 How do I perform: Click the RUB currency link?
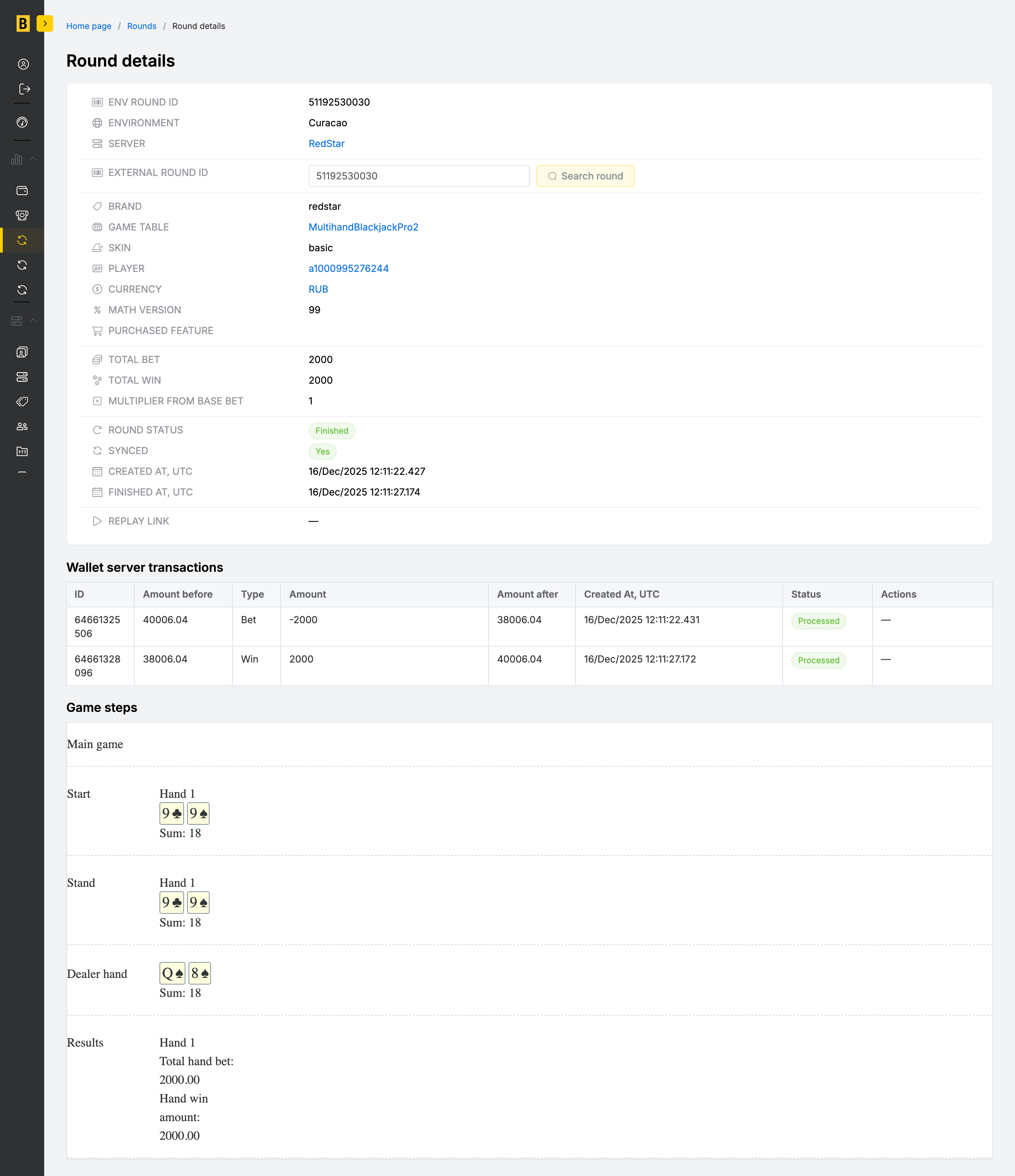coord(318,290)
